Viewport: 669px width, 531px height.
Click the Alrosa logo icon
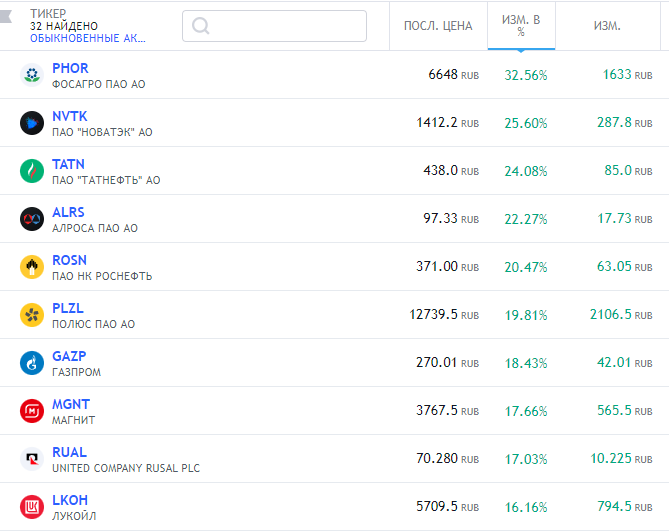(32, 219)
